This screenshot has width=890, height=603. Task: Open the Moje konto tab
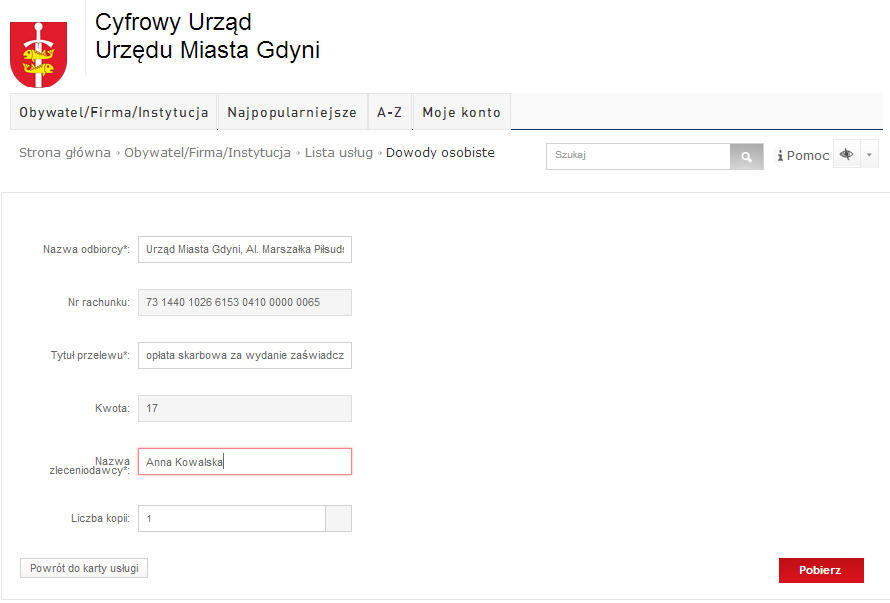tap(461, 113)
